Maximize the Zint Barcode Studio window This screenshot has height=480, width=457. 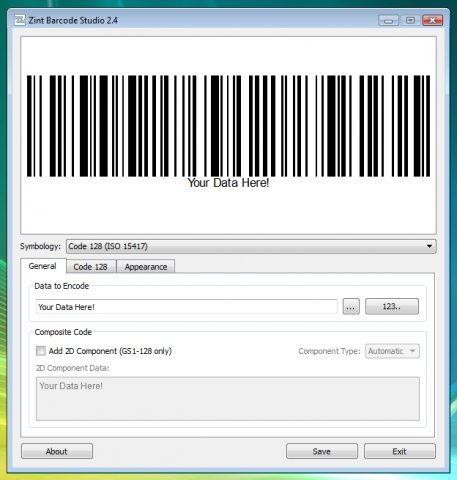410,21
